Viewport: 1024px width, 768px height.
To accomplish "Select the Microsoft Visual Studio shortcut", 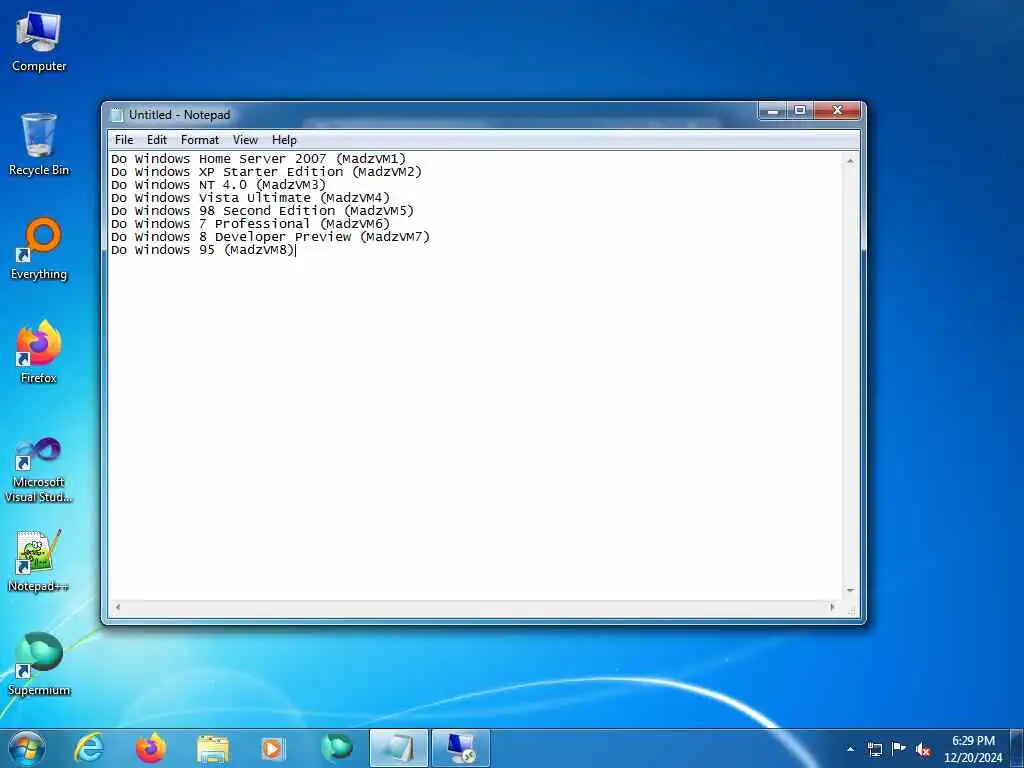I will tap(39, 470).
